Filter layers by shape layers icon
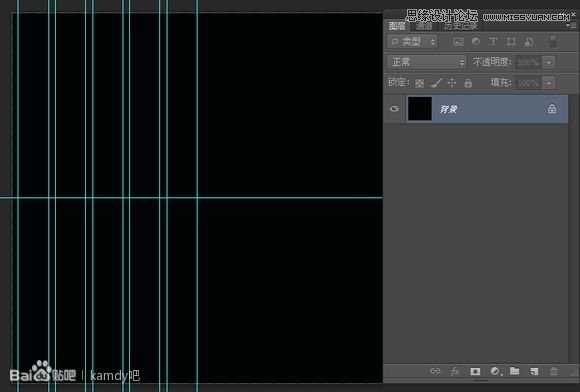 tap(511, 42)
